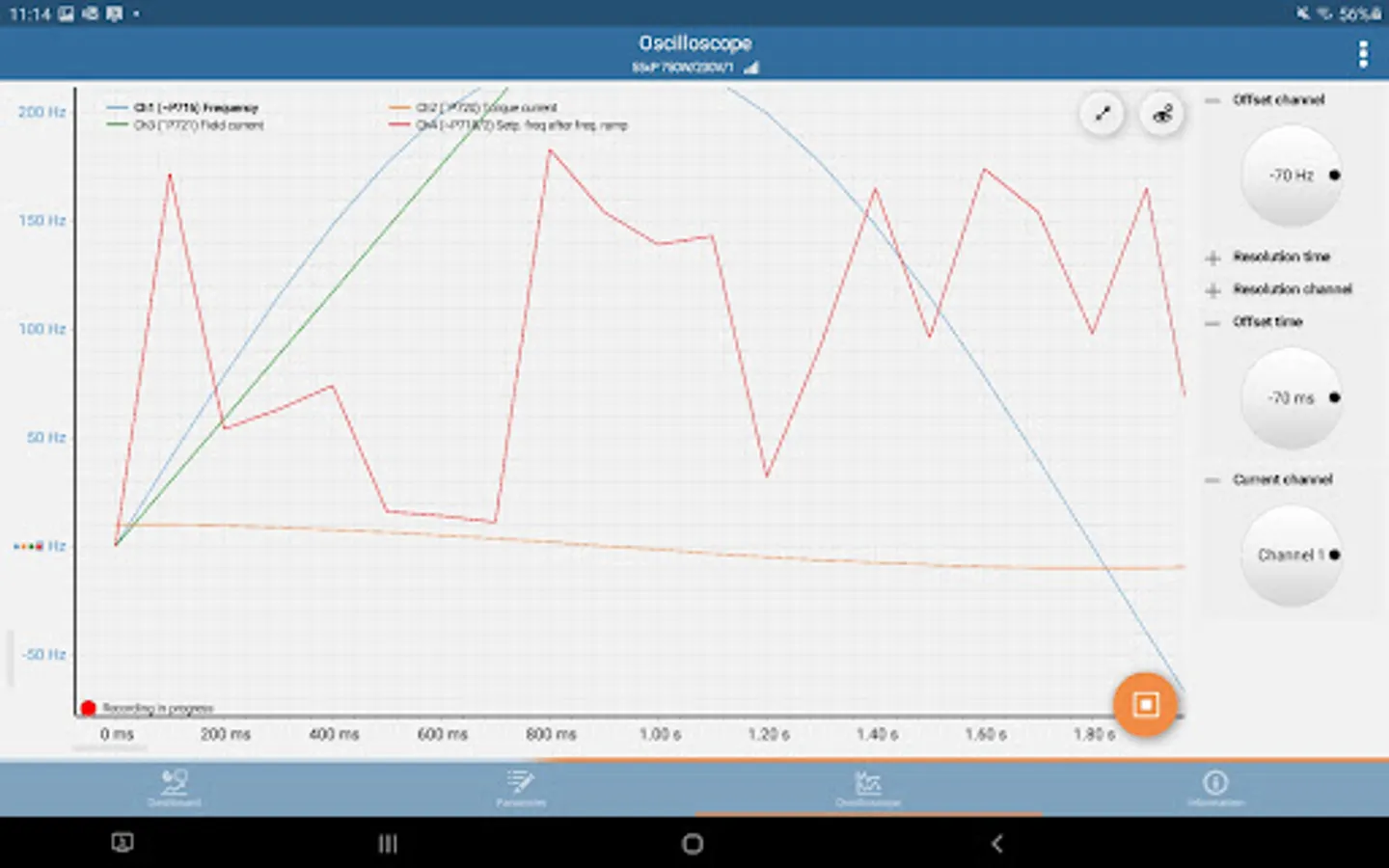This screenshot has height=868, width=1389.
Task: Open the Dashboard tab
Action: 174,788
